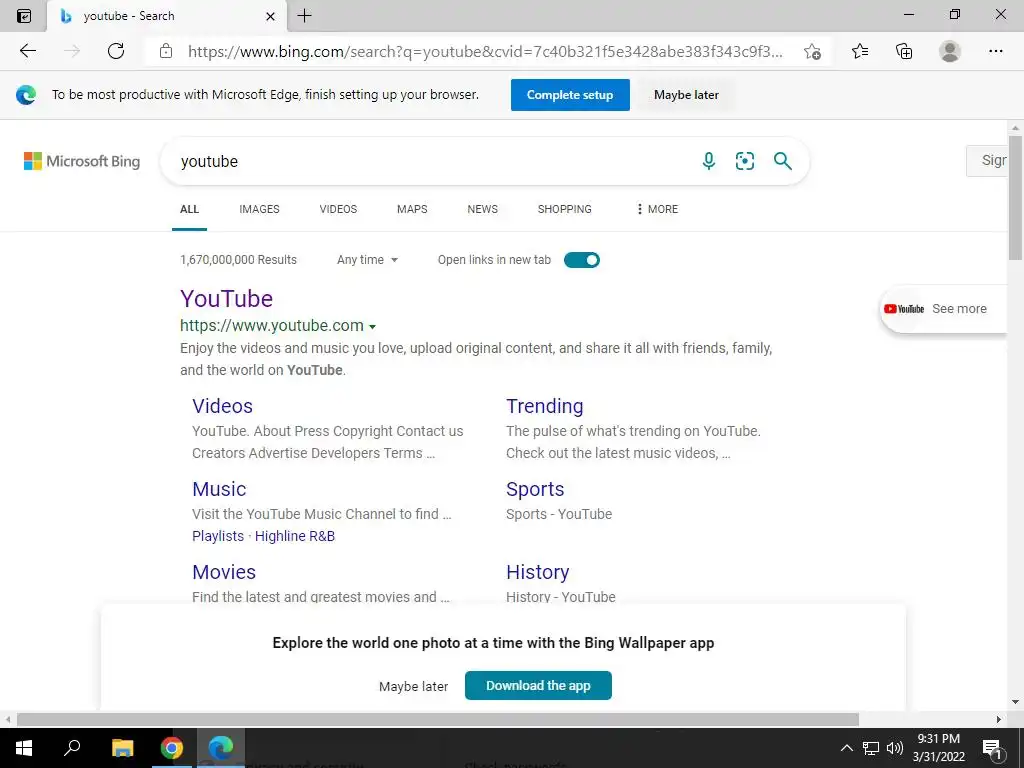
Task: Click the horizontal scrollbar thumb
Action: pos(438,719)
